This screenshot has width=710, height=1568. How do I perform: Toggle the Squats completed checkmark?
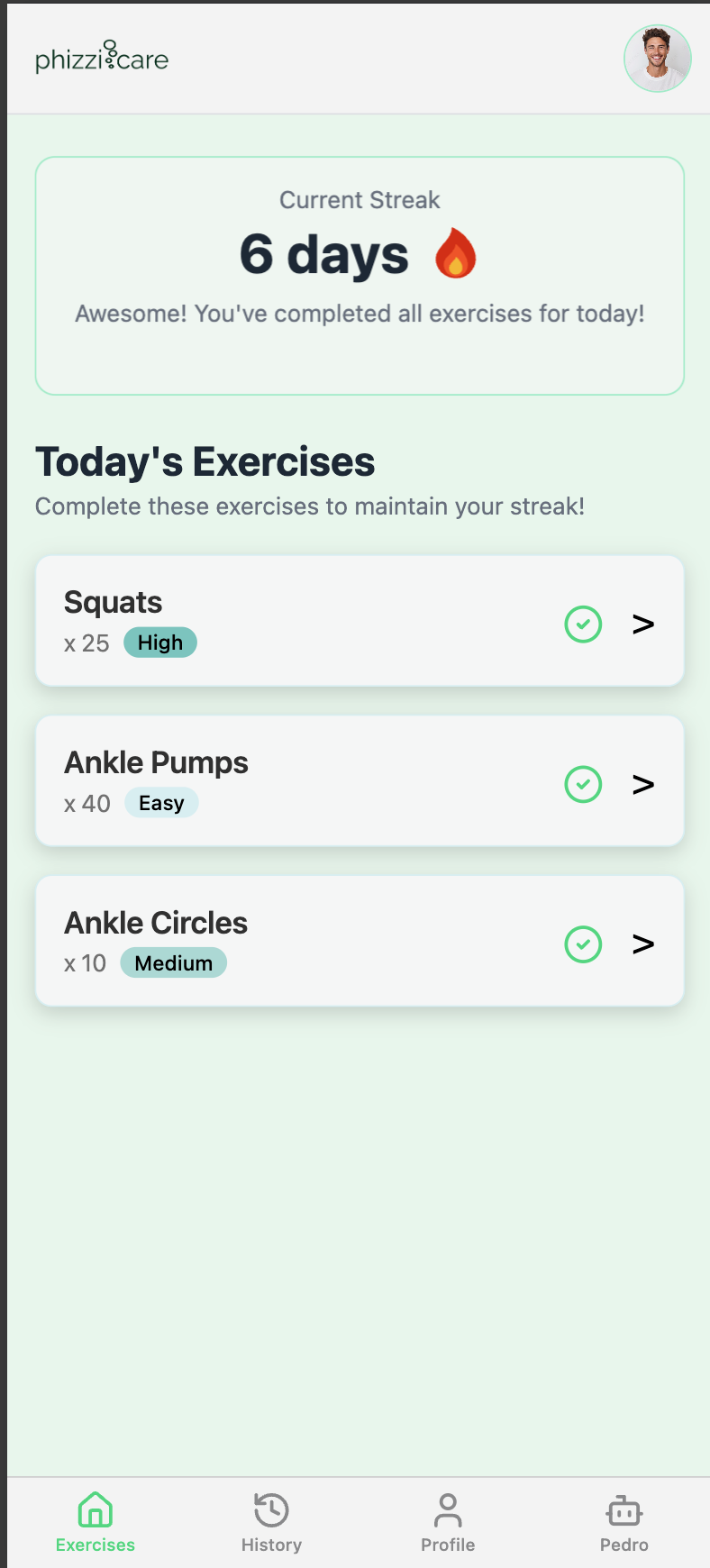(583, 624)
